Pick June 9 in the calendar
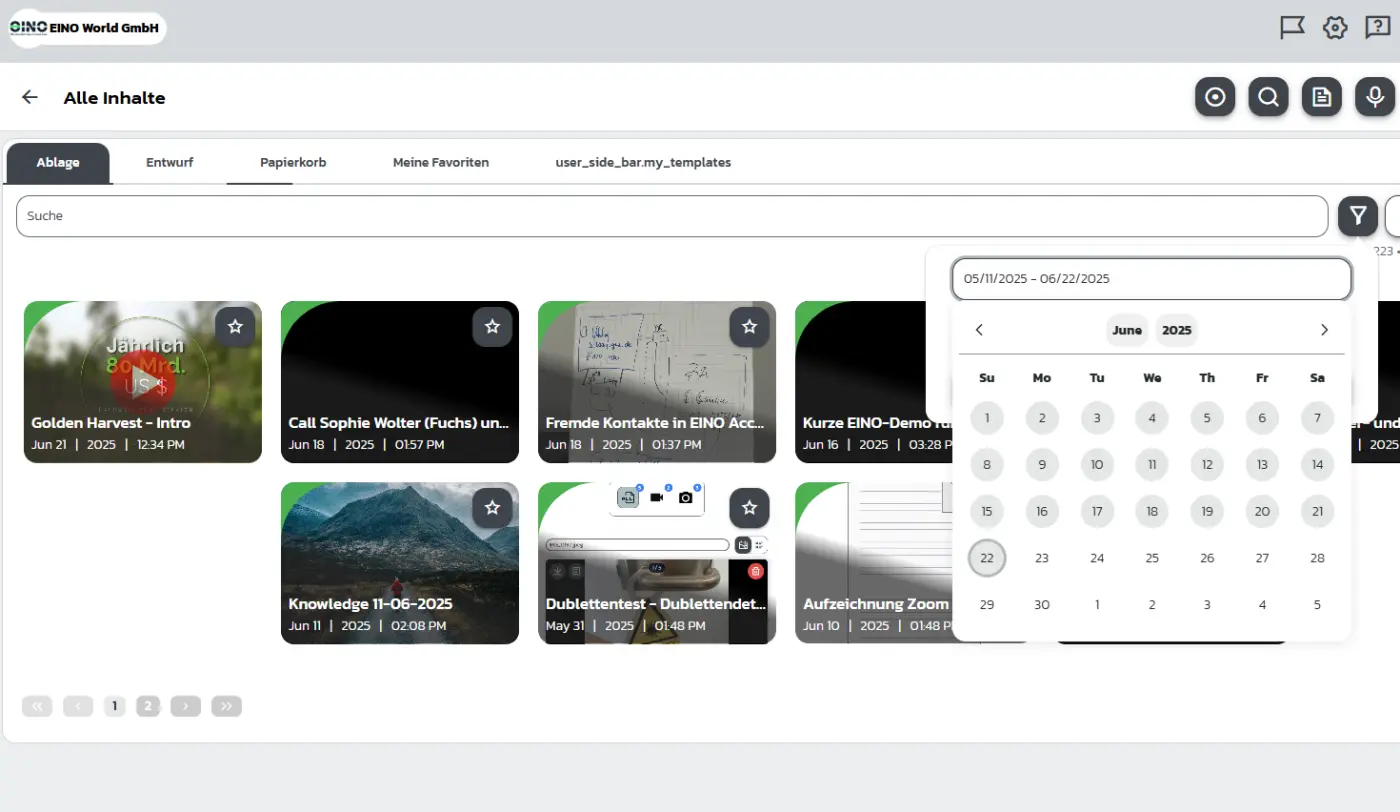 pos(1042,464)
